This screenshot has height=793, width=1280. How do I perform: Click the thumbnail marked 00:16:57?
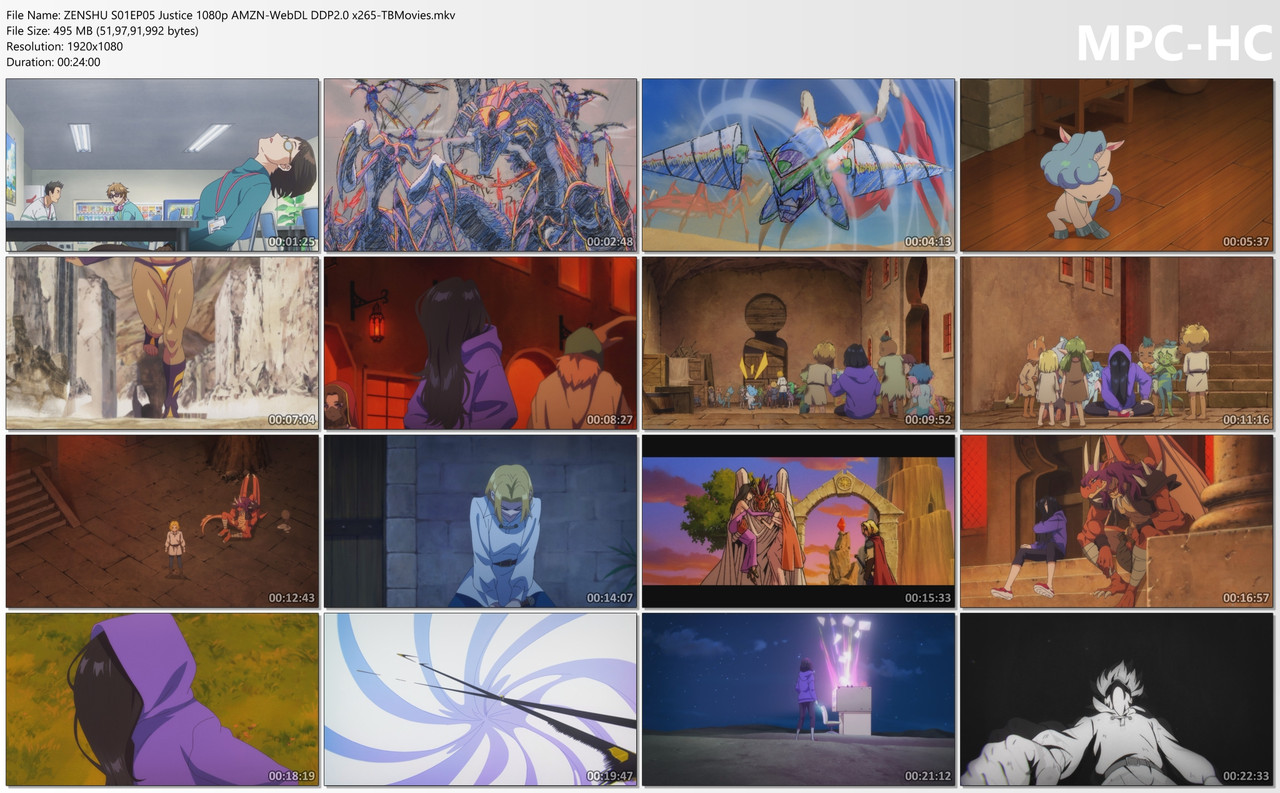point(1116,521)
